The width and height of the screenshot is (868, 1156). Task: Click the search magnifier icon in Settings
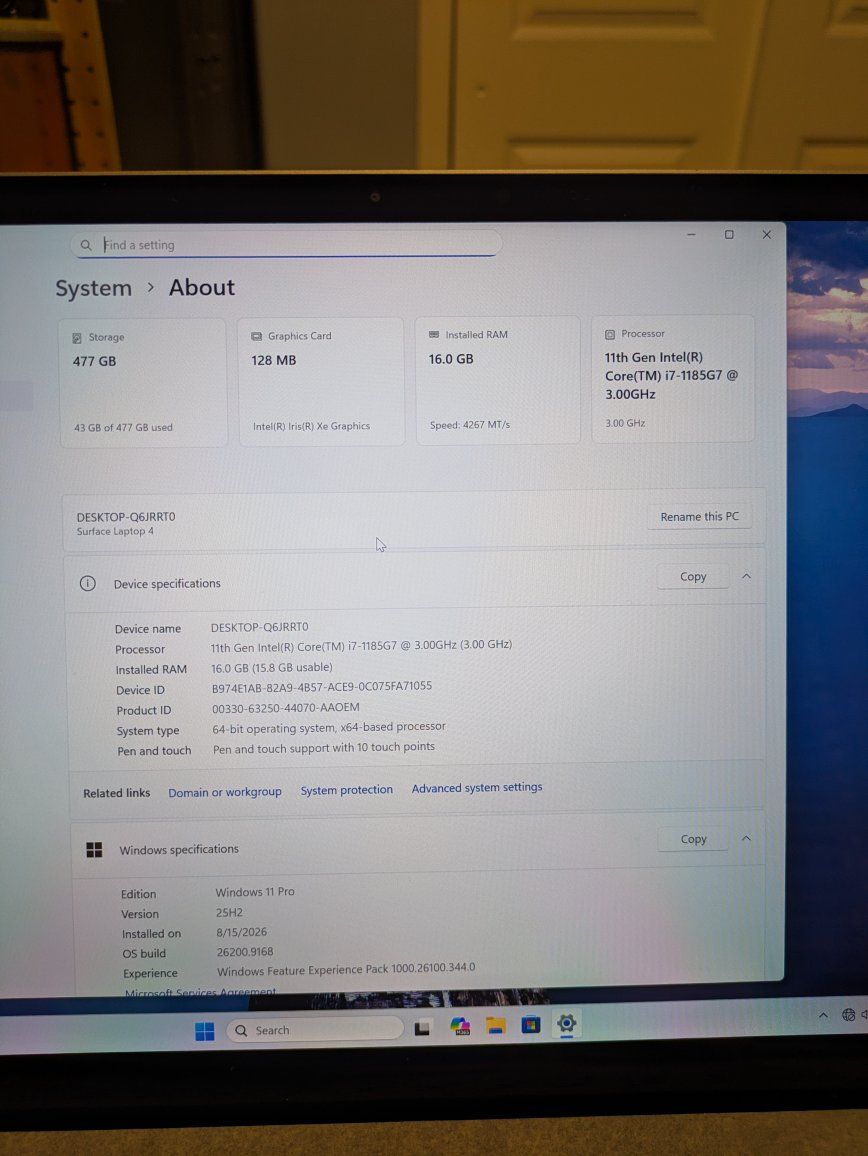pos(86,245)
